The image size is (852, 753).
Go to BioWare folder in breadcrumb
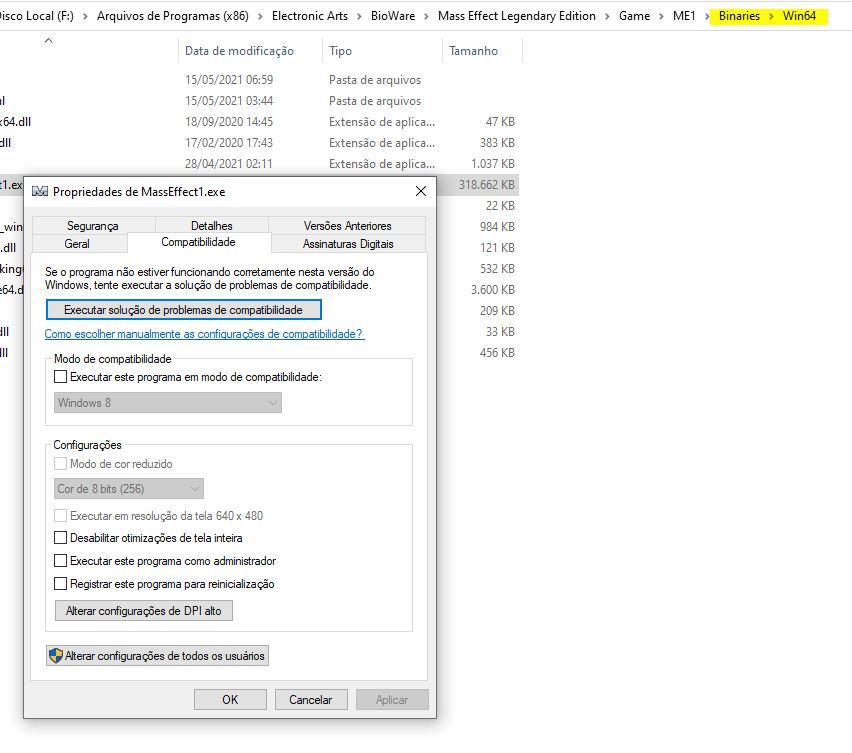point(393,16)
